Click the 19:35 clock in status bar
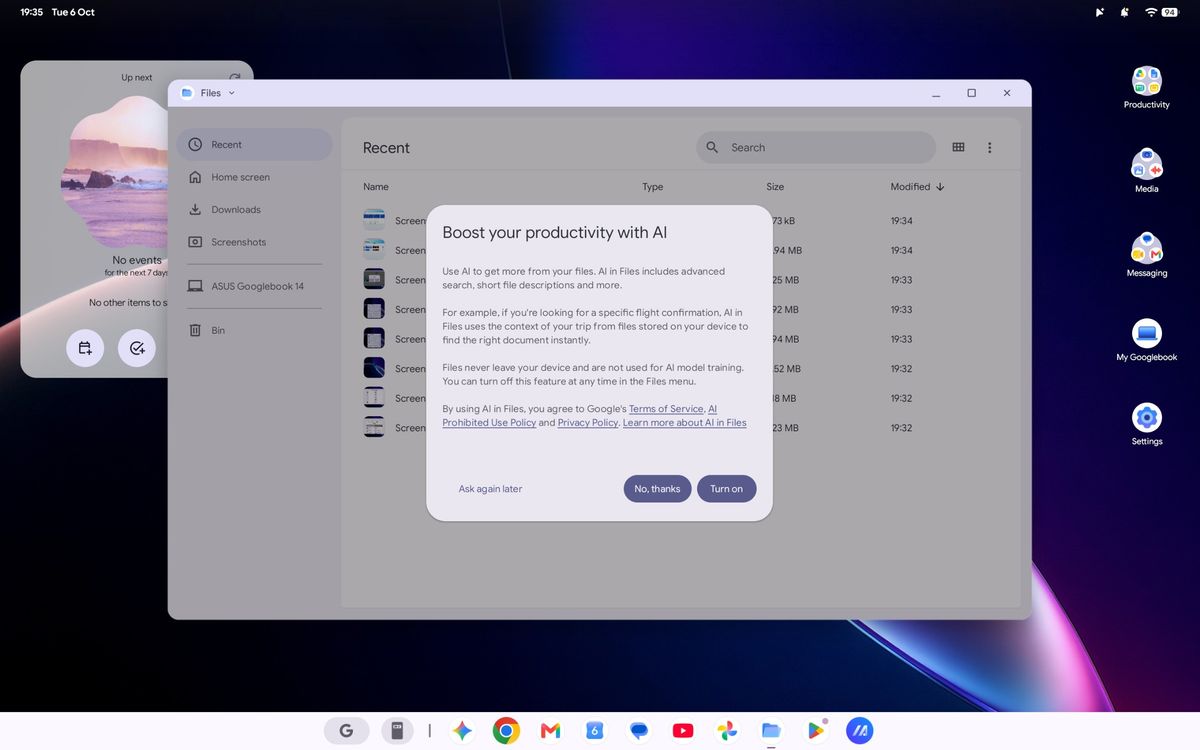Screen dimensions: 1200x750 pyautogui.click(x=31, y=12)
